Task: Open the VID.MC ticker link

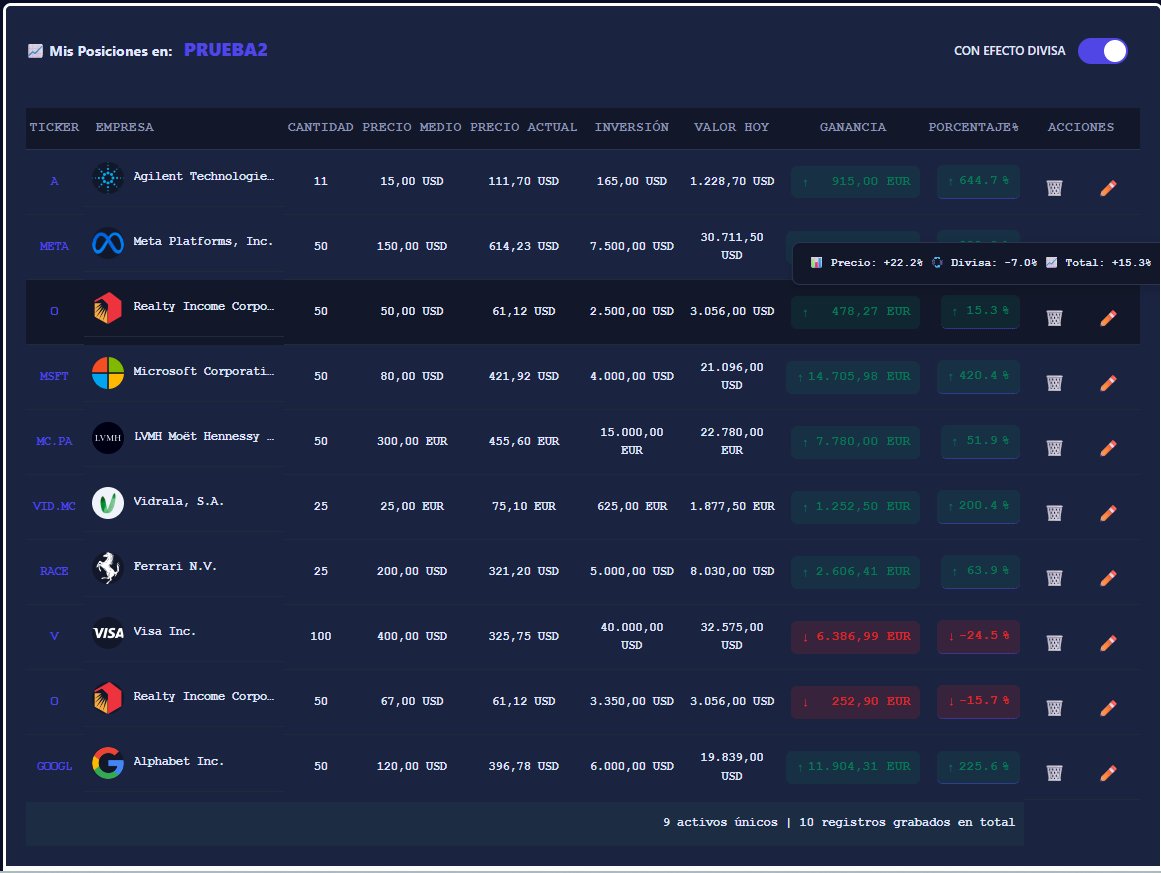Action: 54,506
